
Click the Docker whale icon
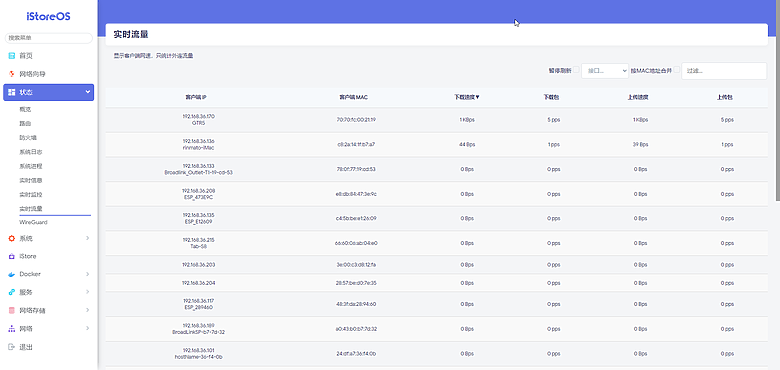pyautogui.click(x=12, y=274)
